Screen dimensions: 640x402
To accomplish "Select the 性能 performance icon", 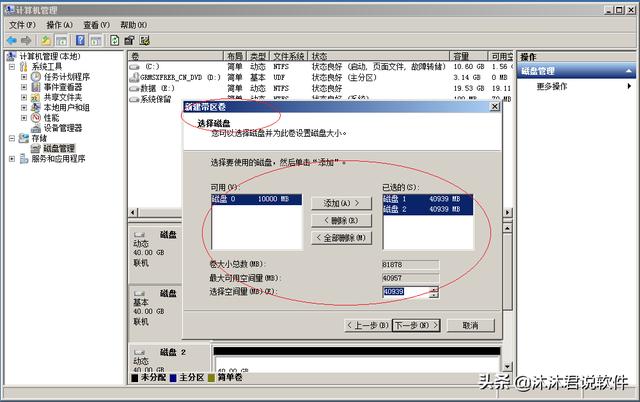I will [x=36, y=118].
